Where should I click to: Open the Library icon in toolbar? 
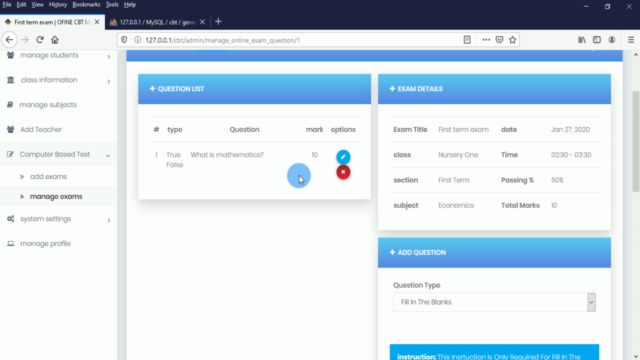pyautogui.click(x=582, y=40)
